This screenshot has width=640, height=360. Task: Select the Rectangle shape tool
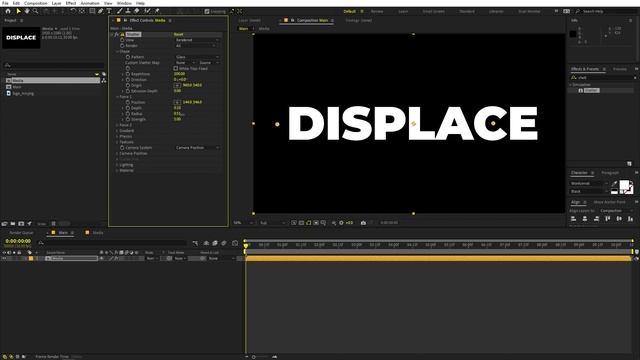click(92, 11)
